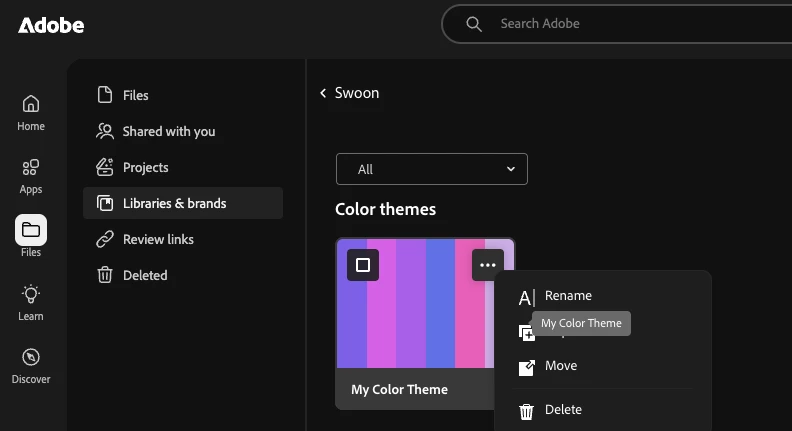The image size is (792, 431).
Task: Click the Projects icon
Action: coord(105,167)
